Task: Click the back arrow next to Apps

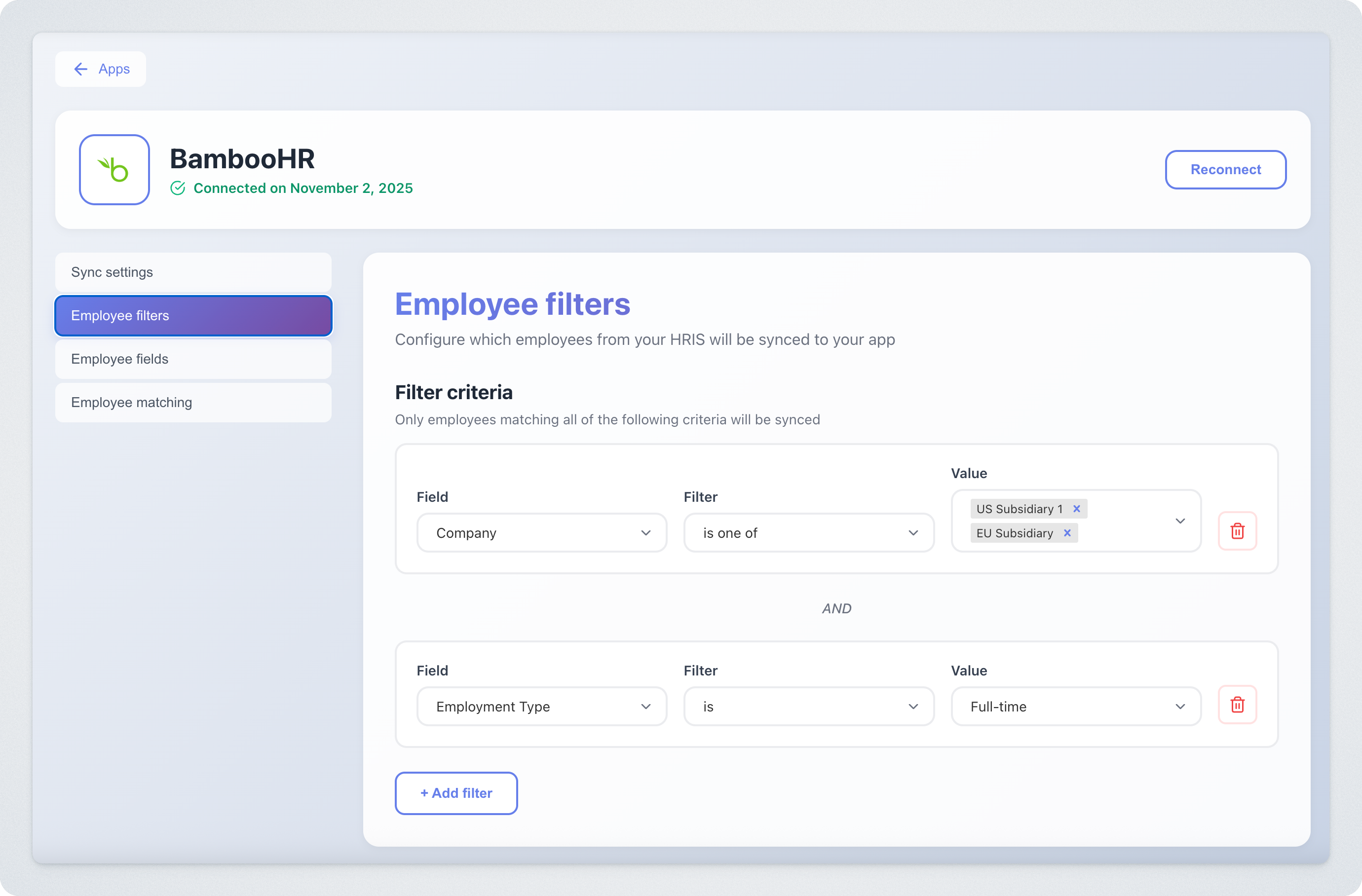Action: [81, 69]
